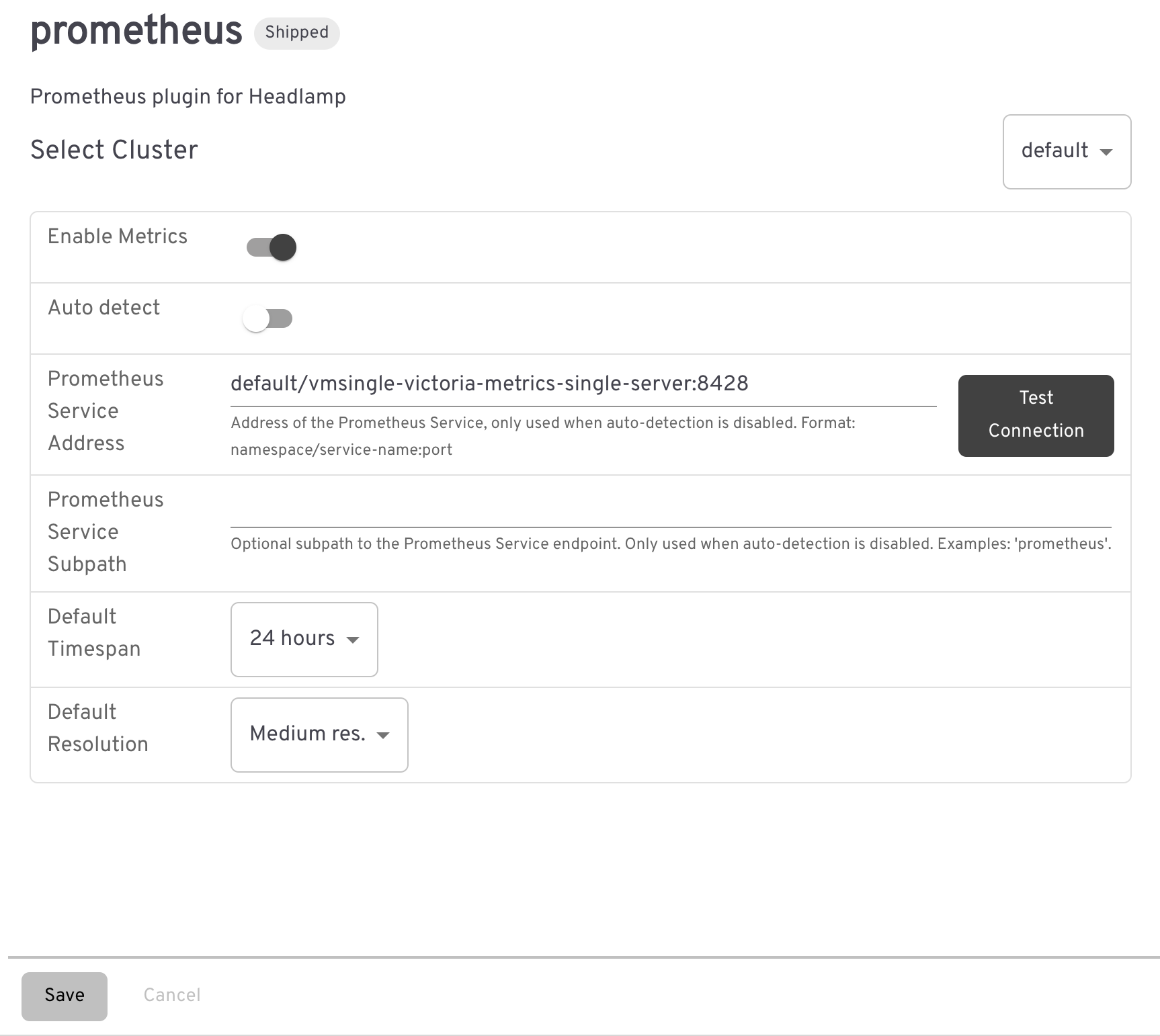Screen dimensions: 1160x1036
Task: Click the chevron beside "default" cluster
Action: (1108, 153)
